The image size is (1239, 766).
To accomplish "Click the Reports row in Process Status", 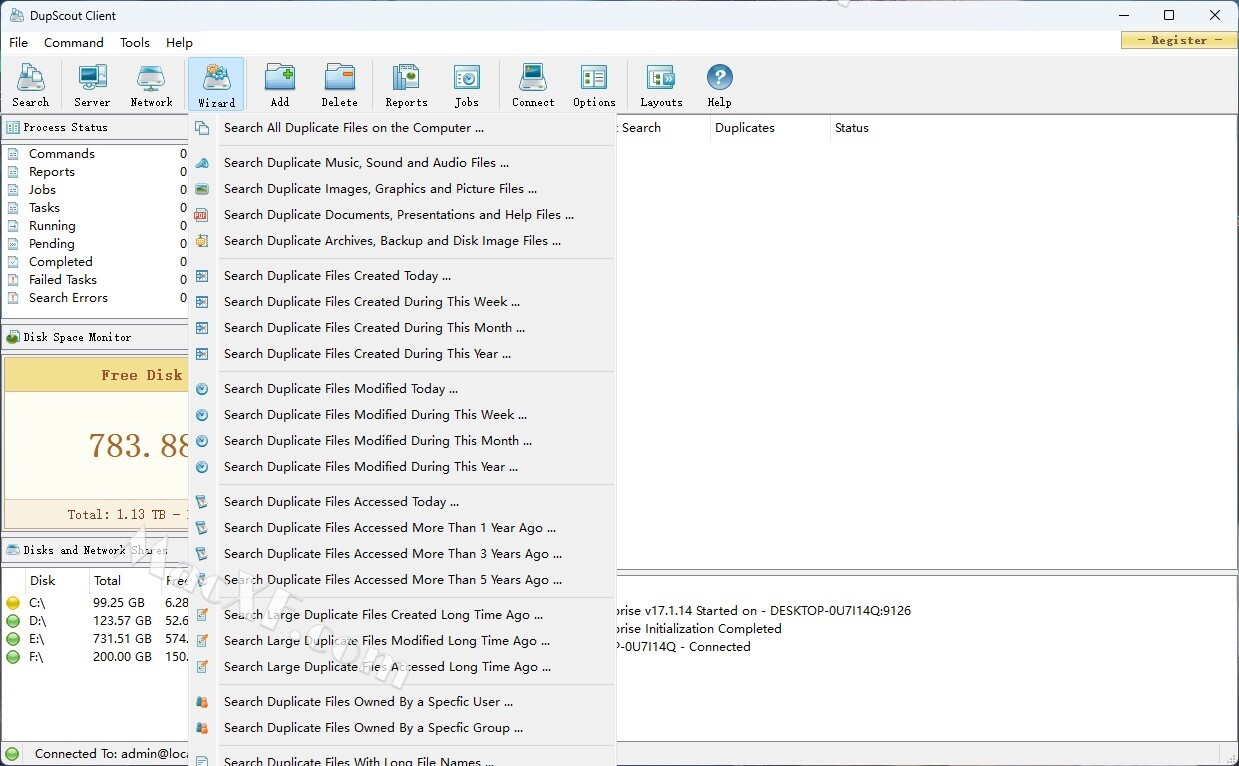I will coord(96,172).
